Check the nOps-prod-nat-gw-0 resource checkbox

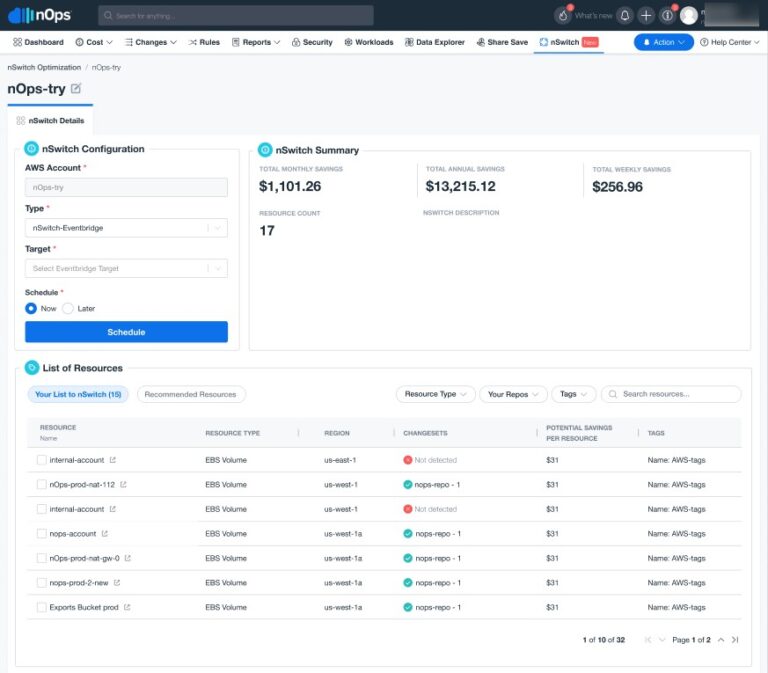click(x=41, y=558)
